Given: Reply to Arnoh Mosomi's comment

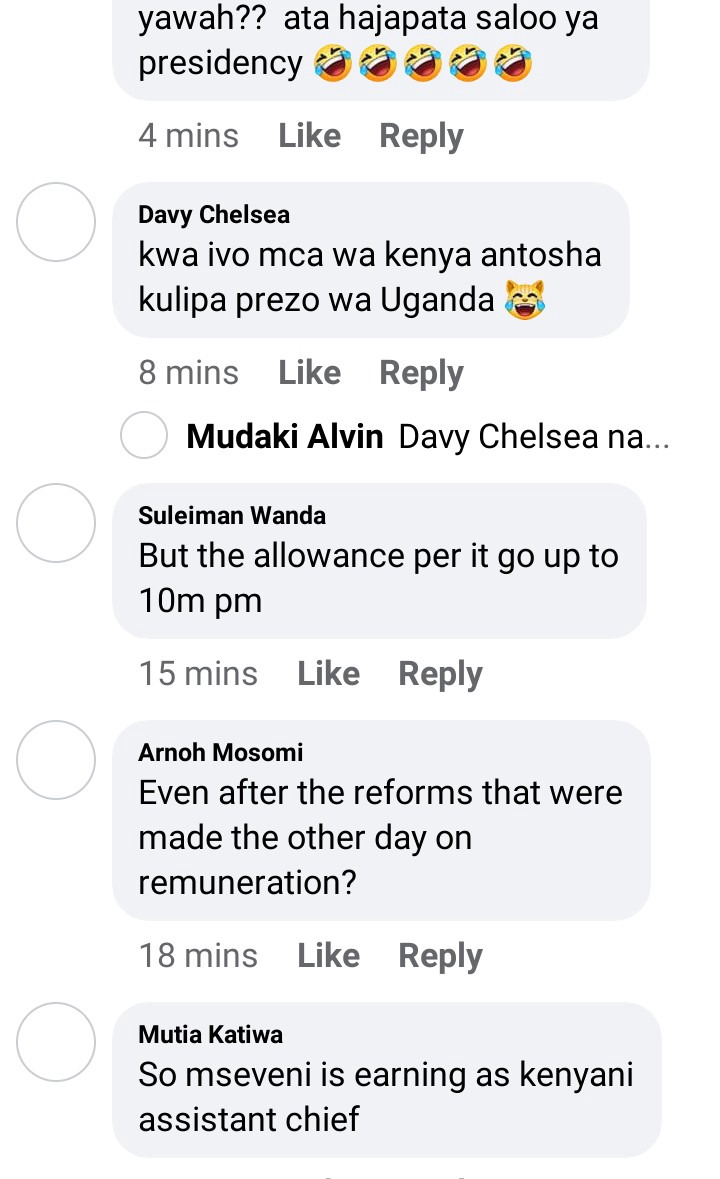Looking at the screenshot, I should pos(440,956).
